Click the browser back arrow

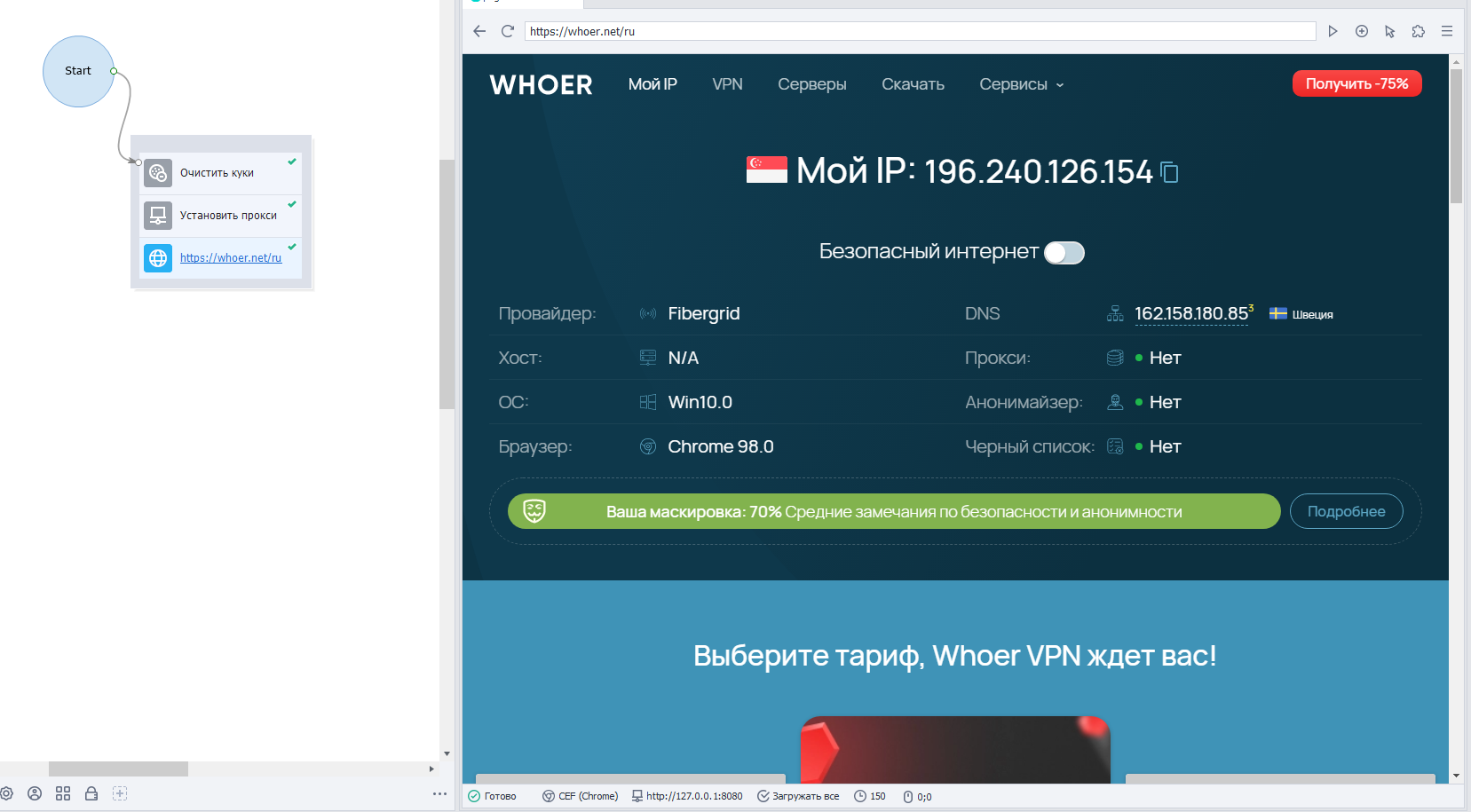point(479,31)
